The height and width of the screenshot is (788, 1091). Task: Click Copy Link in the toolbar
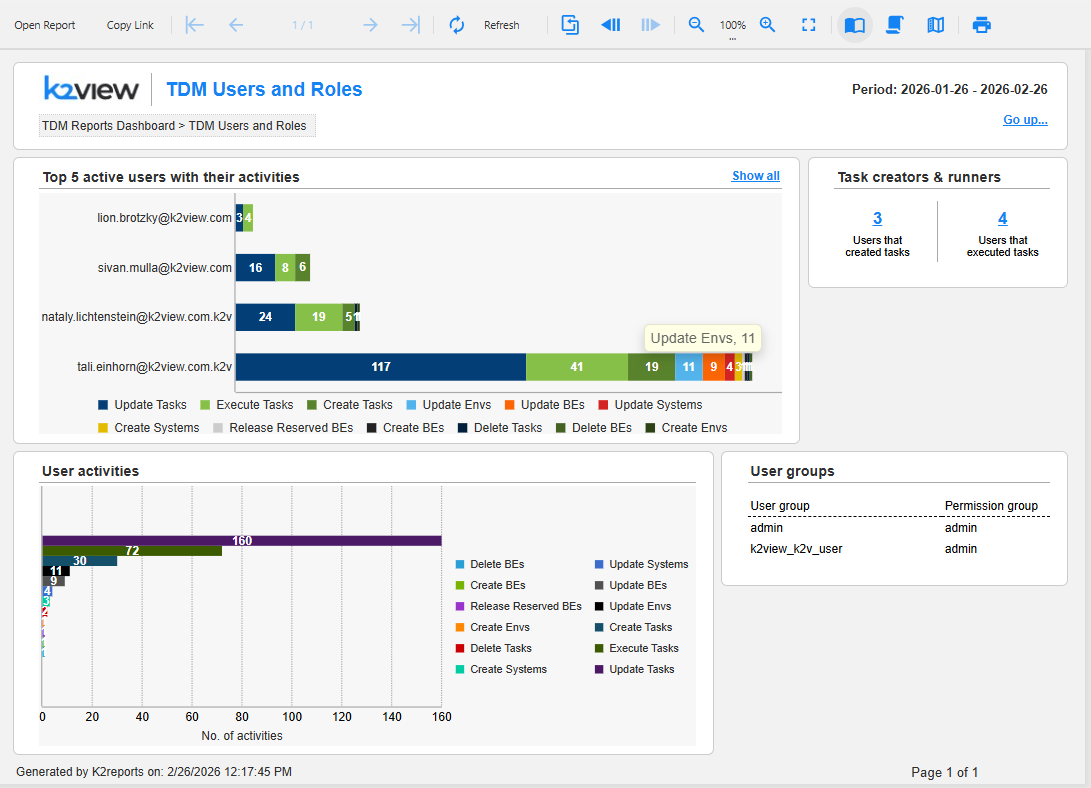point(130,25)
